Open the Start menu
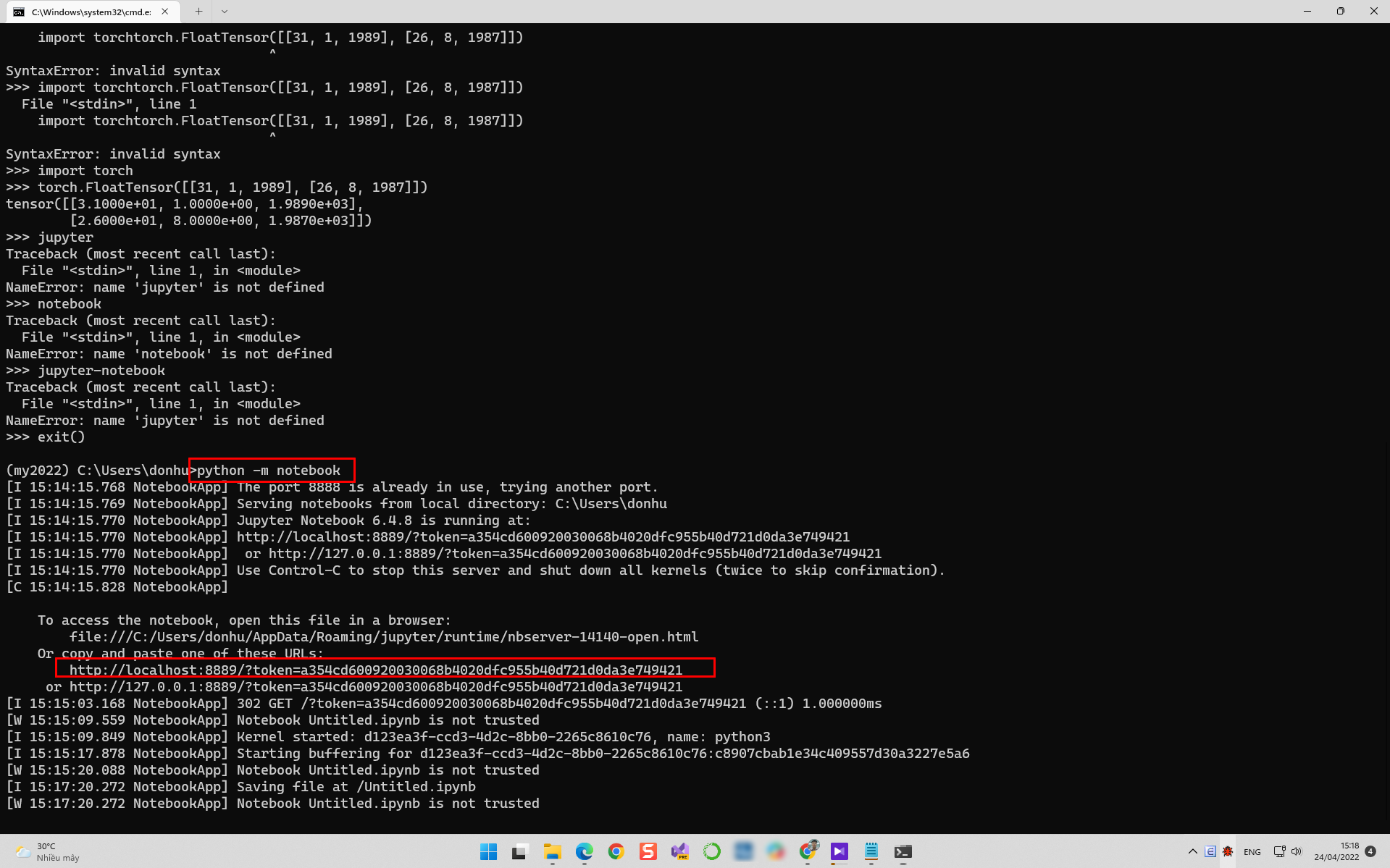 coord(489,851)
